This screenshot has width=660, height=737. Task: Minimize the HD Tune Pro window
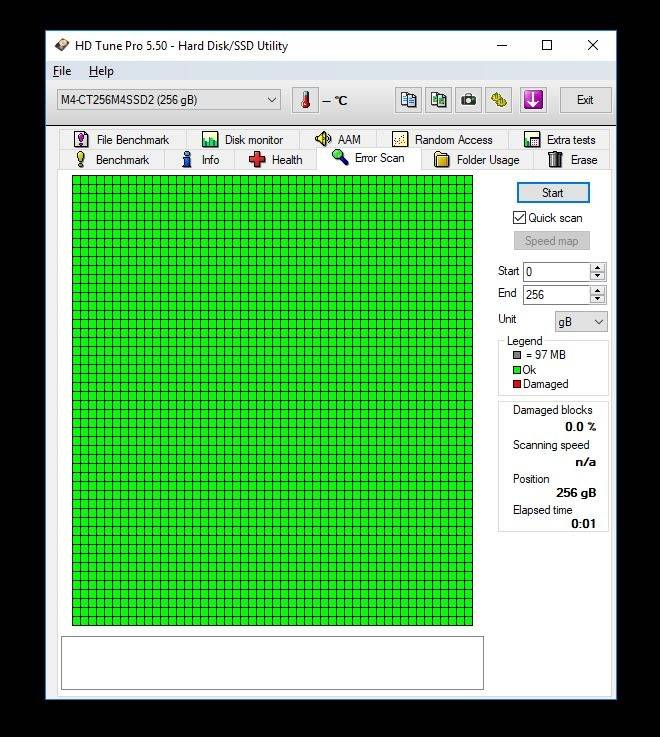click(x=502, y=45)
